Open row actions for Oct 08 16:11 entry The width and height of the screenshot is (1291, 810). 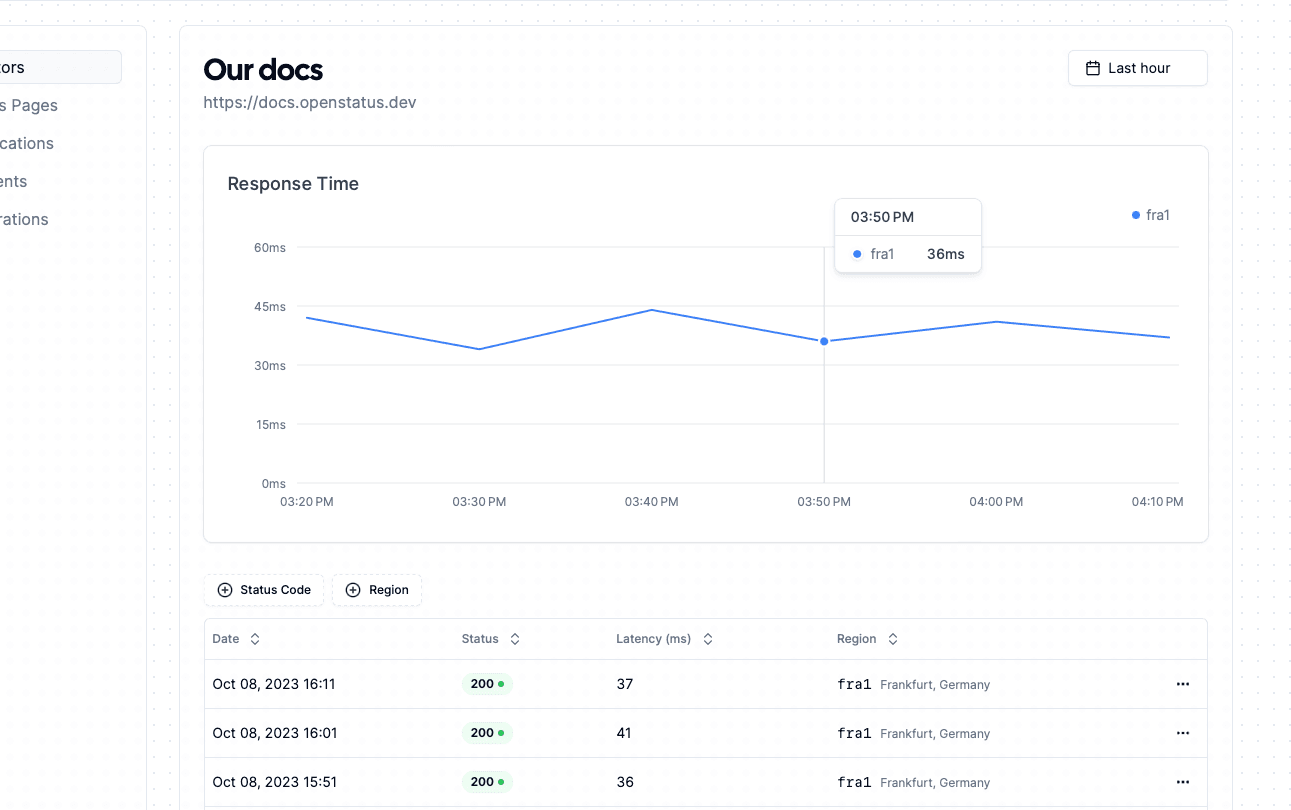click(x=1183, y=684)
